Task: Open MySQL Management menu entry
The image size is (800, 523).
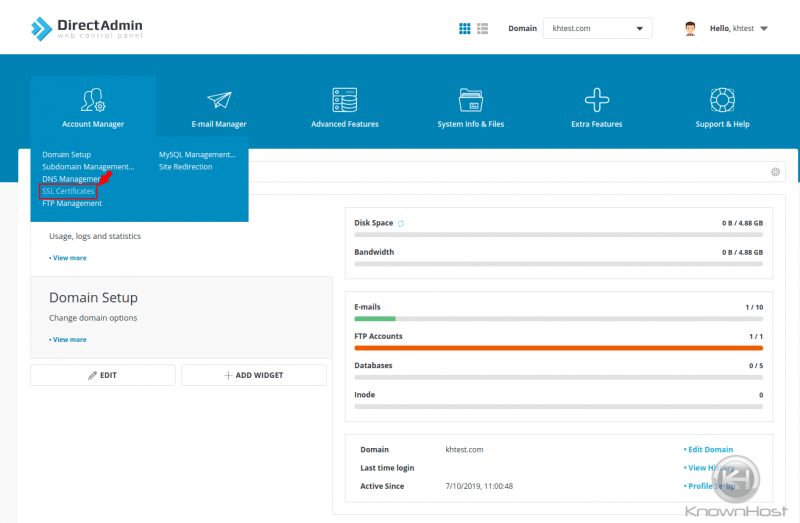Action: click(197, 155)
